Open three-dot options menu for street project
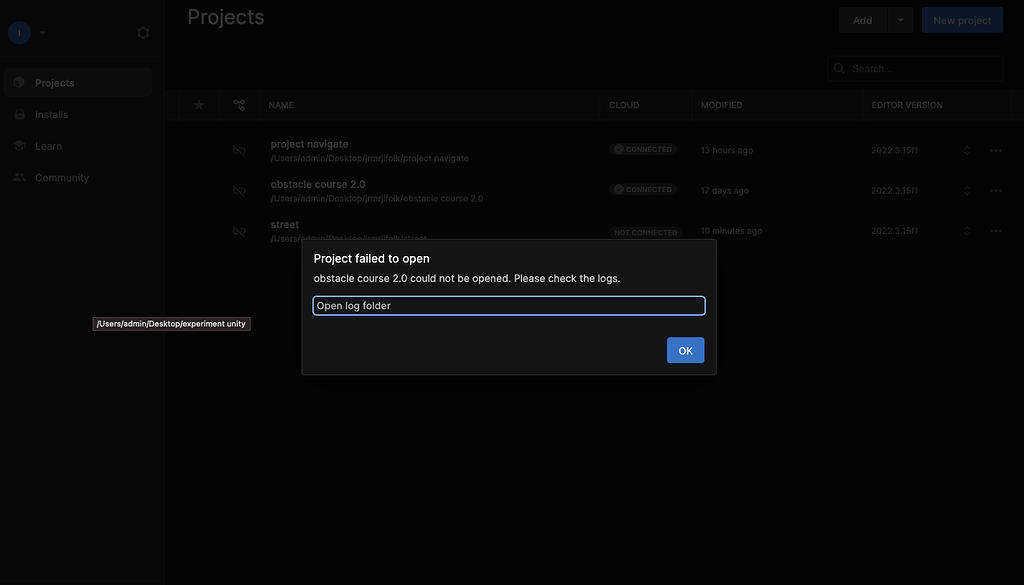This screenshot has height=585, width=1024. point(995,230)
